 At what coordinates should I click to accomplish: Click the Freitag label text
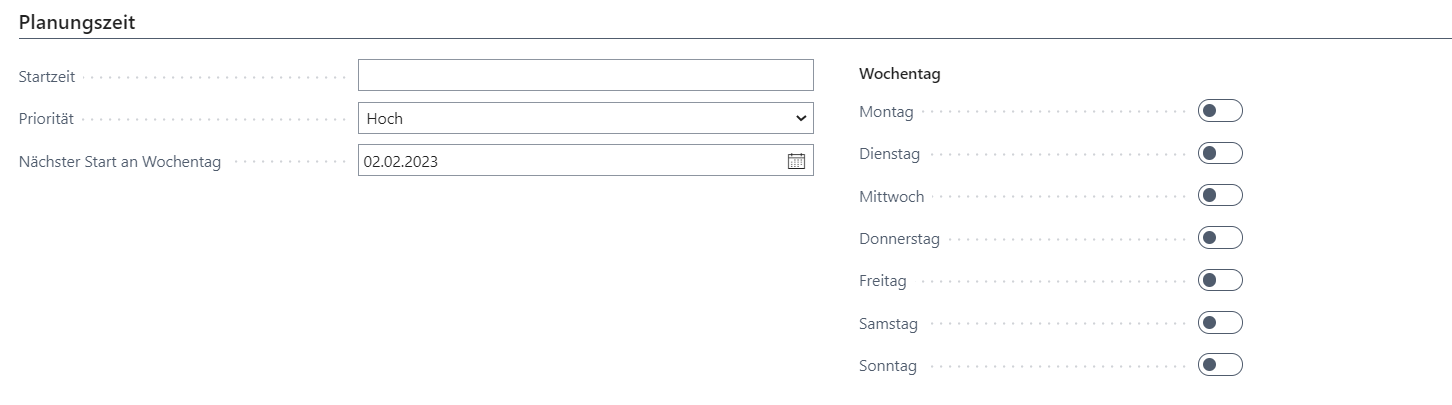tap(883, 281)
